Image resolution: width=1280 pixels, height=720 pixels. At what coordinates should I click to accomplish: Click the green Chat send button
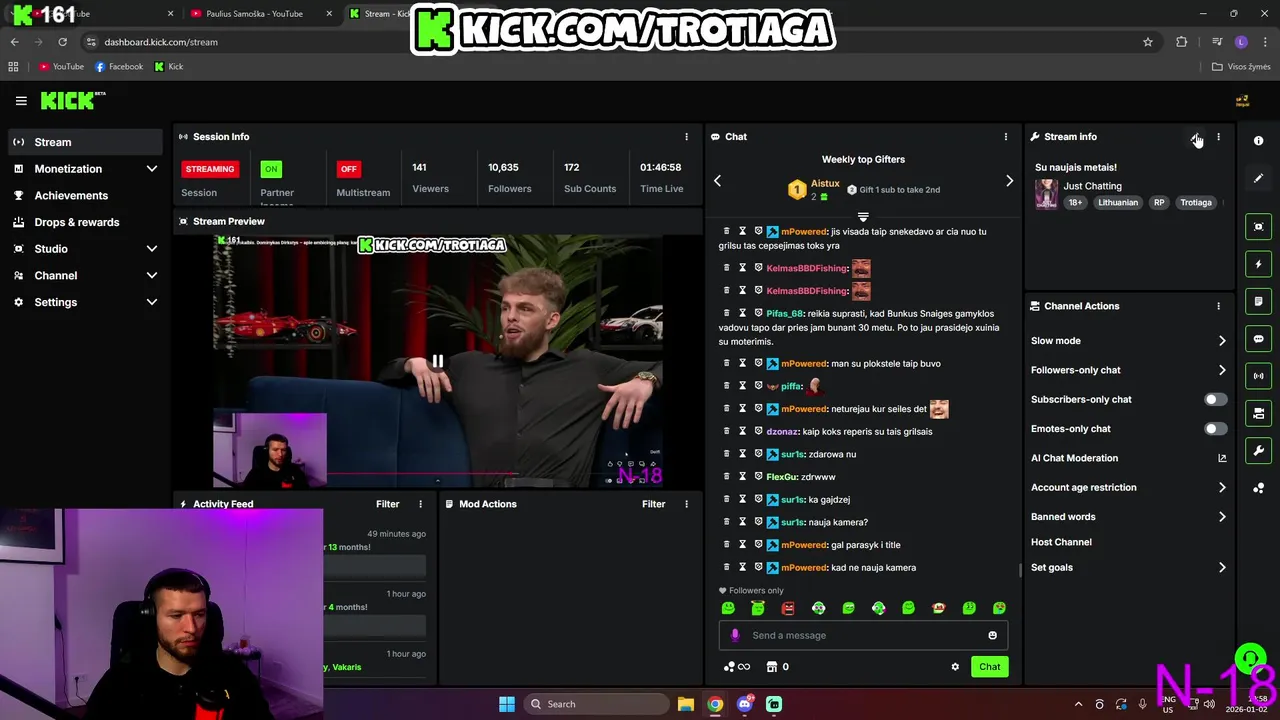point(989,667)
